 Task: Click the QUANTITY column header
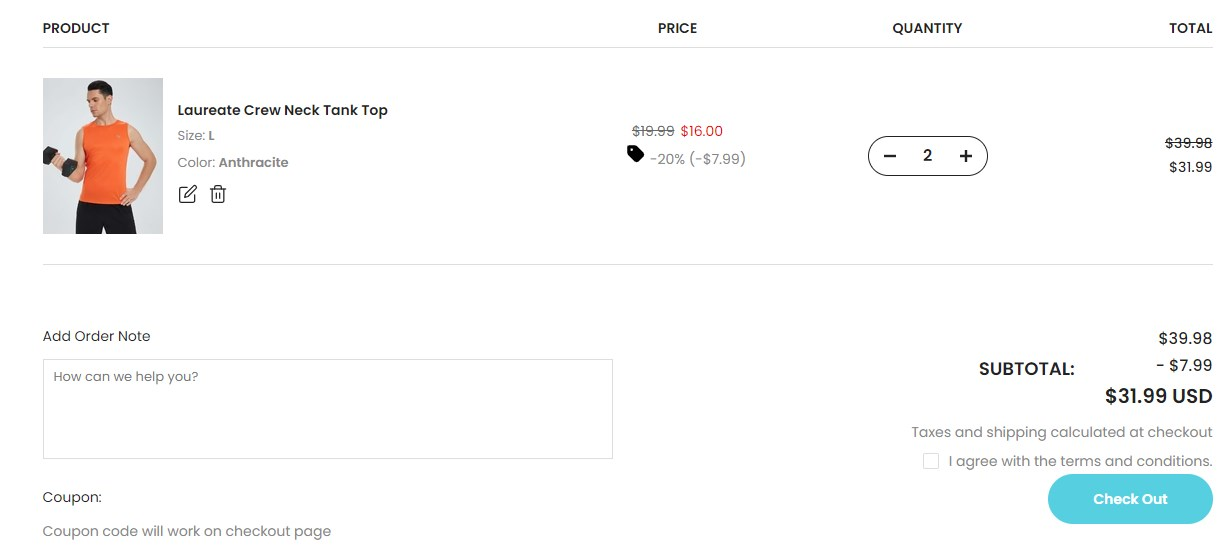coord(927,28)
